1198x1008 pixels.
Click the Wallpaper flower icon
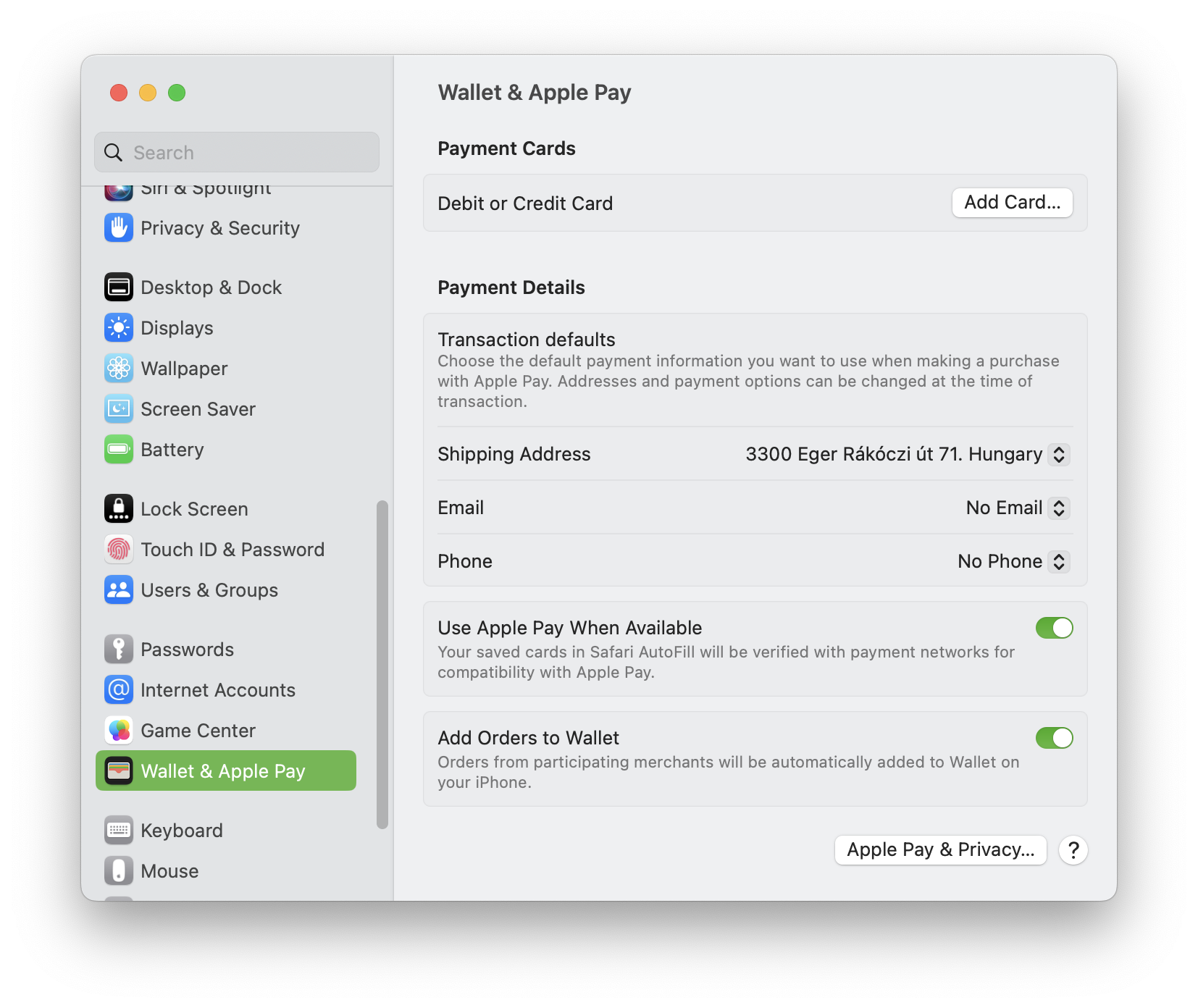click(x=119, y=369)
